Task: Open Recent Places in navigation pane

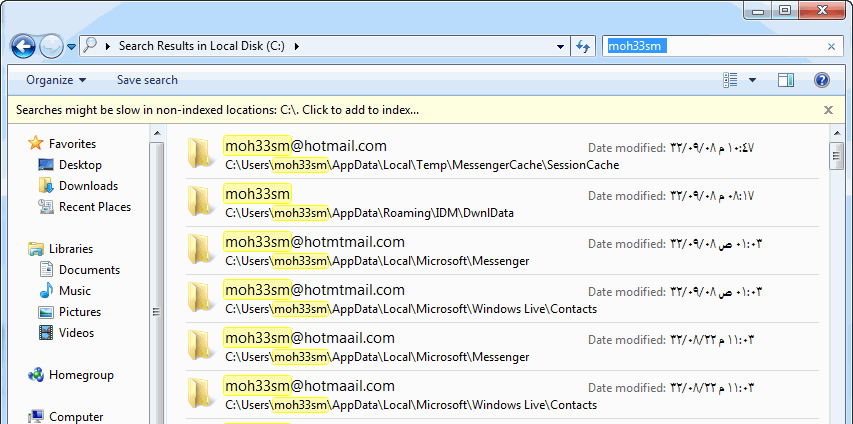Action: (x=95, y=207)
